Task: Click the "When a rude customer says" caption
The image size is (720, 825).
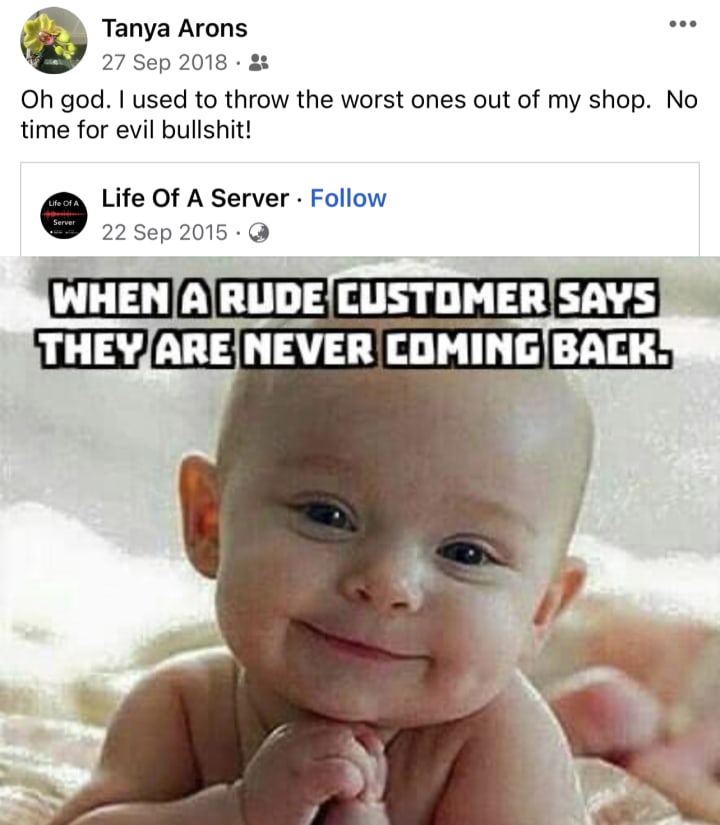Action: point(354,298)
